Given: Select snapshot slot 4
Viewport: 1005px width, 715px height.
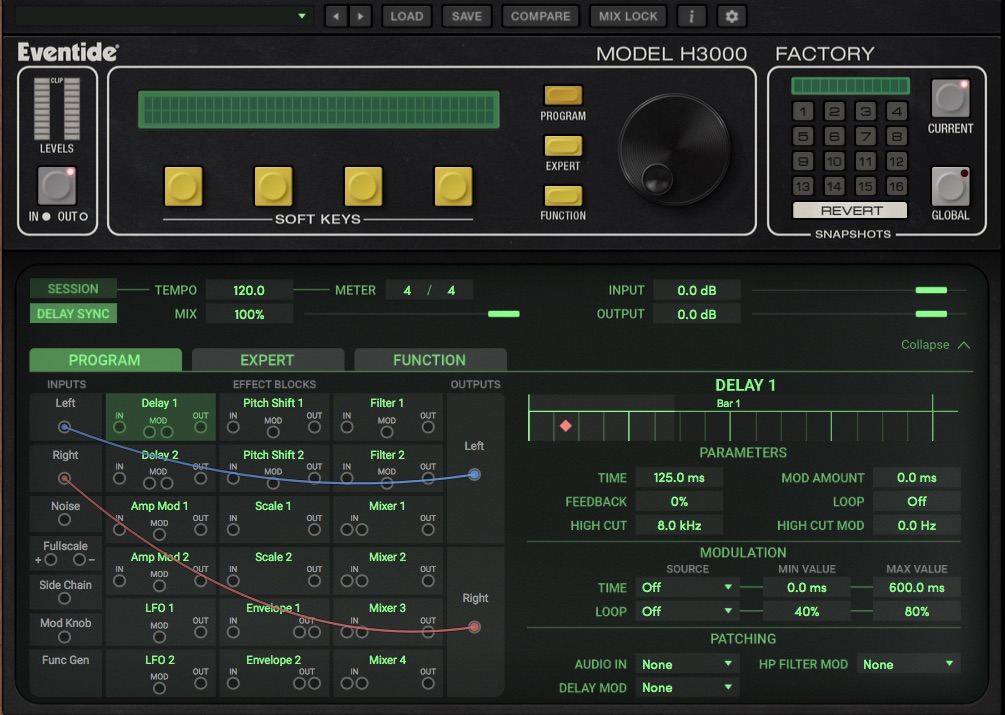Looking at the screenshot, I should coord(897,111).
